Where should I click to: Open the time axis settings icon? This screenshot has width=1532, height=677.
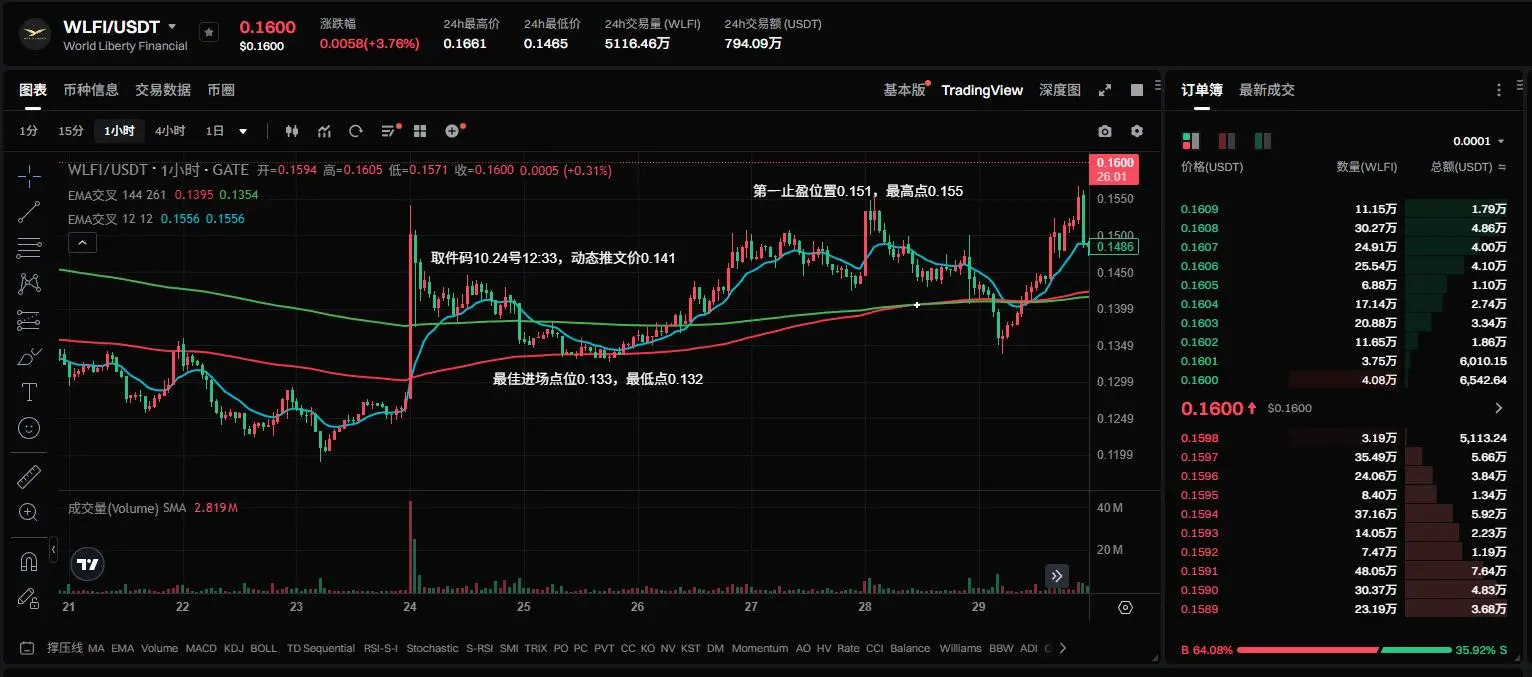pyautogui.click(x=1125, y=607)
